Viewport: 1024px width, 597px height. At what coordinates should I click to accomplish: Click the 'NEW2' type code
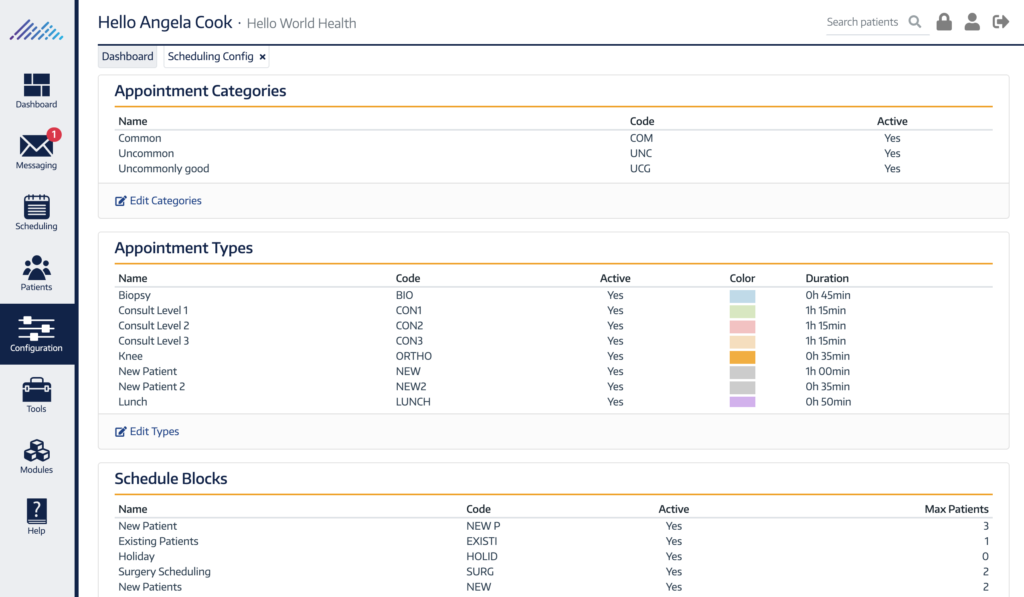(411, 386)
